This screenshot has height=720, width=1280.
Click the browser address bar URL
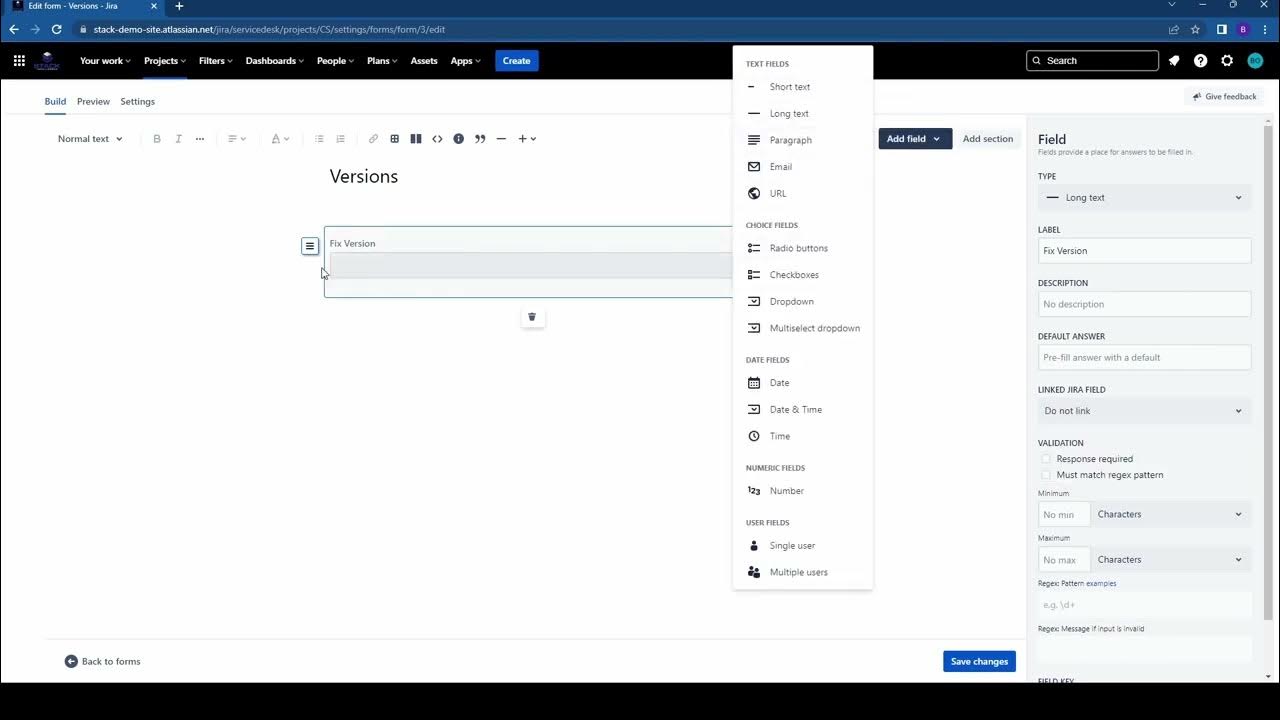coord(269,30)
